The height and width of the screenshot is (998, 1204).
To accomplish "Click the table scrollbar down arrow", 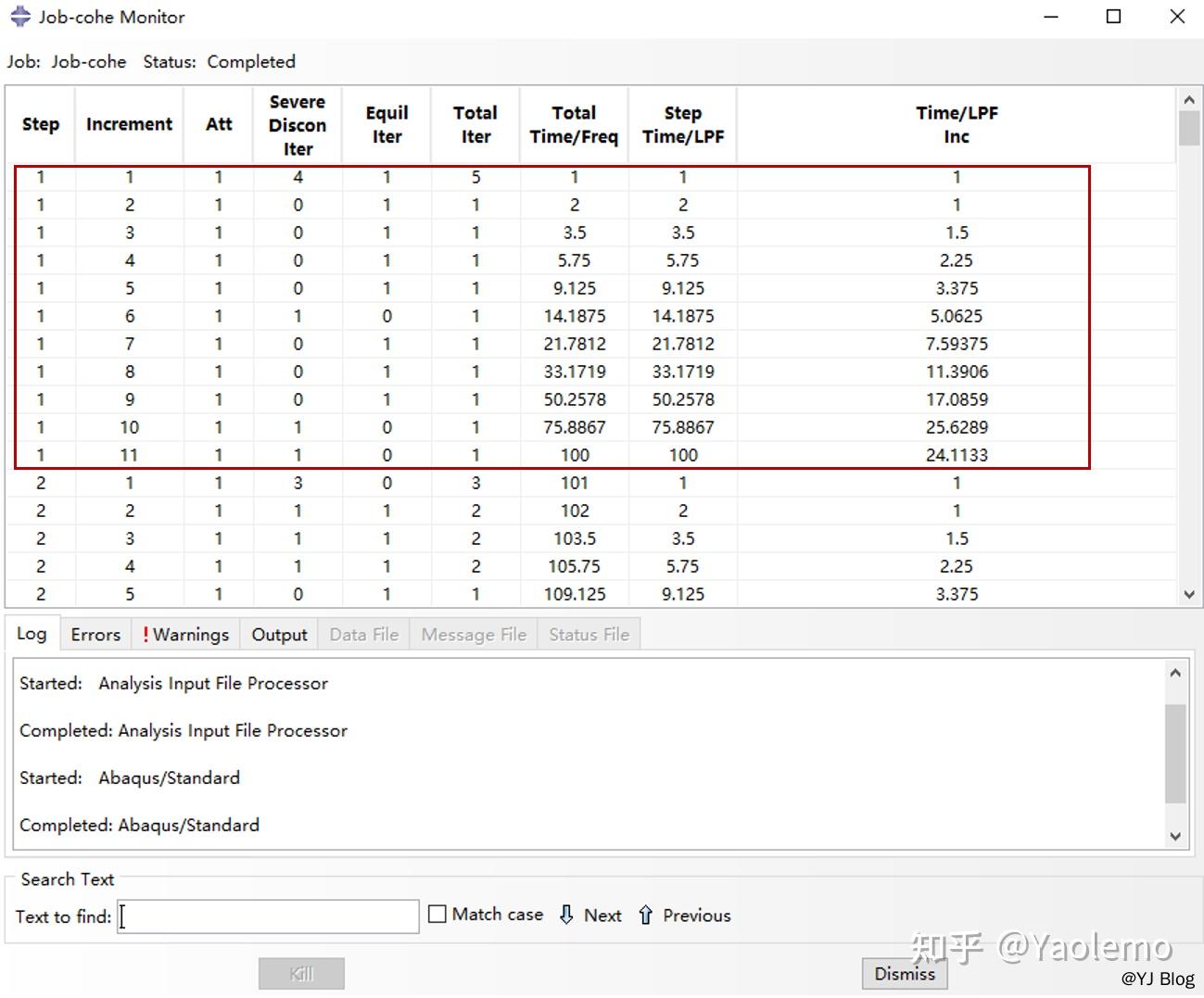I will click(x=1189, y=595).
